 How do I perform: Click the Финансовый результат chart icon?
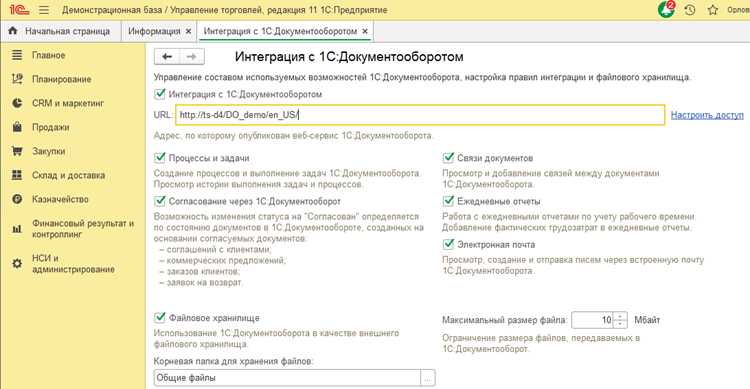(17, 229)
